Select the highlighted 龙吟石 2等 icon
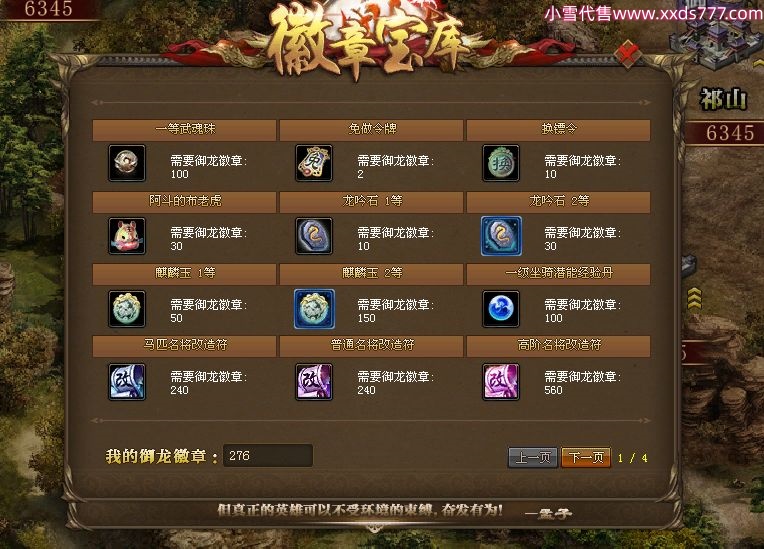Screen dimensions: 764x549 pyautogui.click(x=501, y=236)
